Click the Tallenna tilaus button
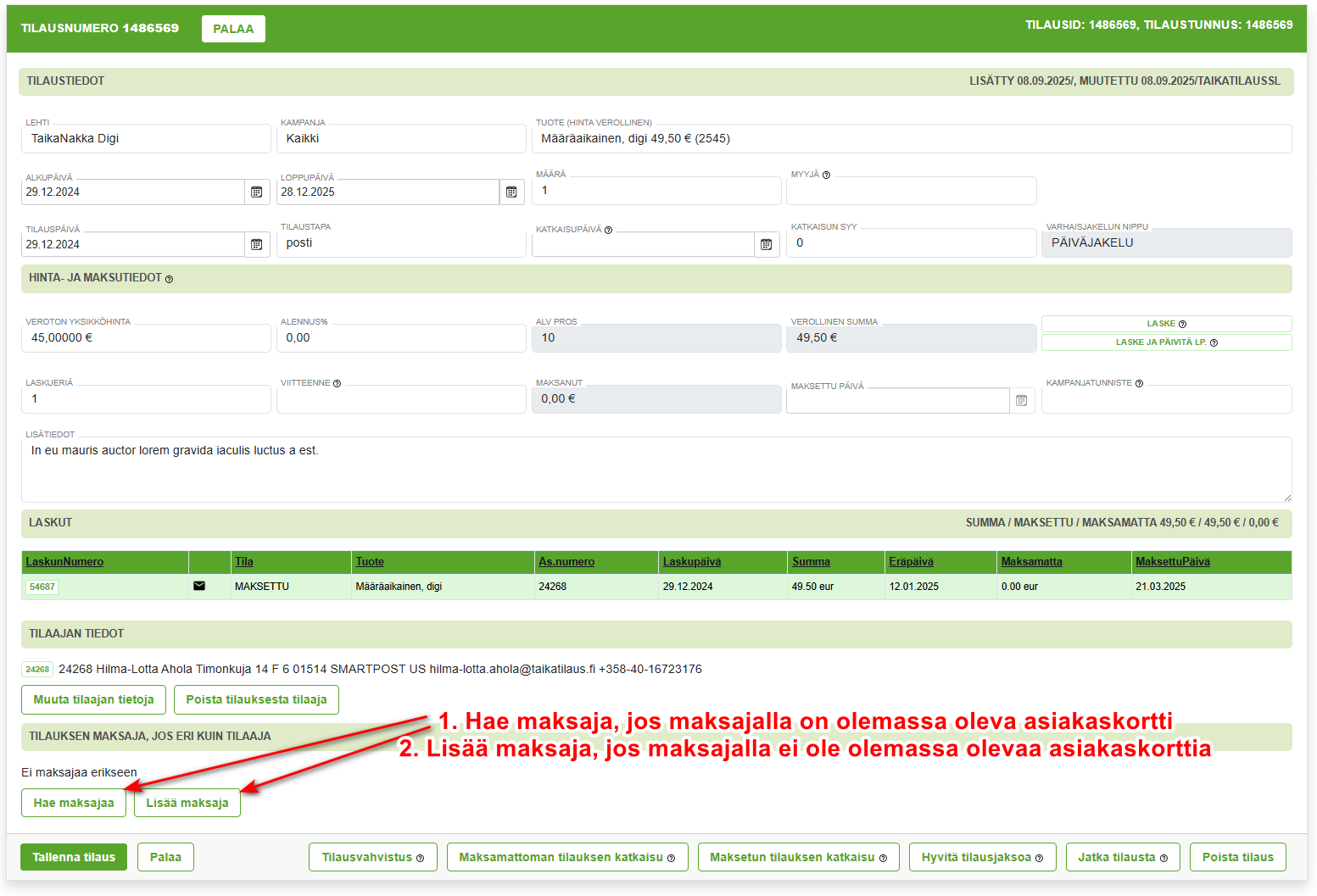 [74, 857]
